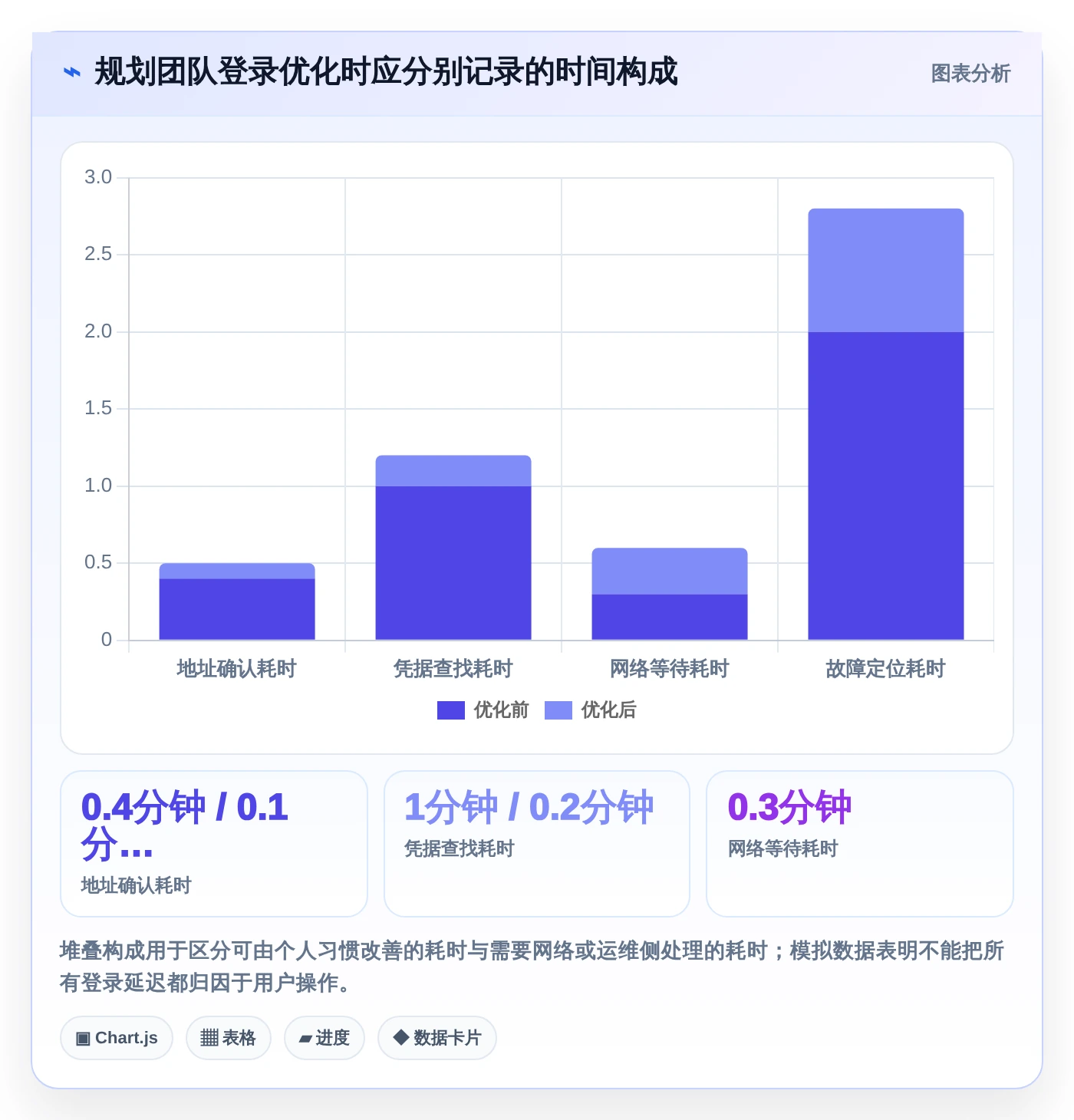The image size is (1074, 1120).
Task: Click the 1.5 y-axis tick label
Action: tap(98, 408)
